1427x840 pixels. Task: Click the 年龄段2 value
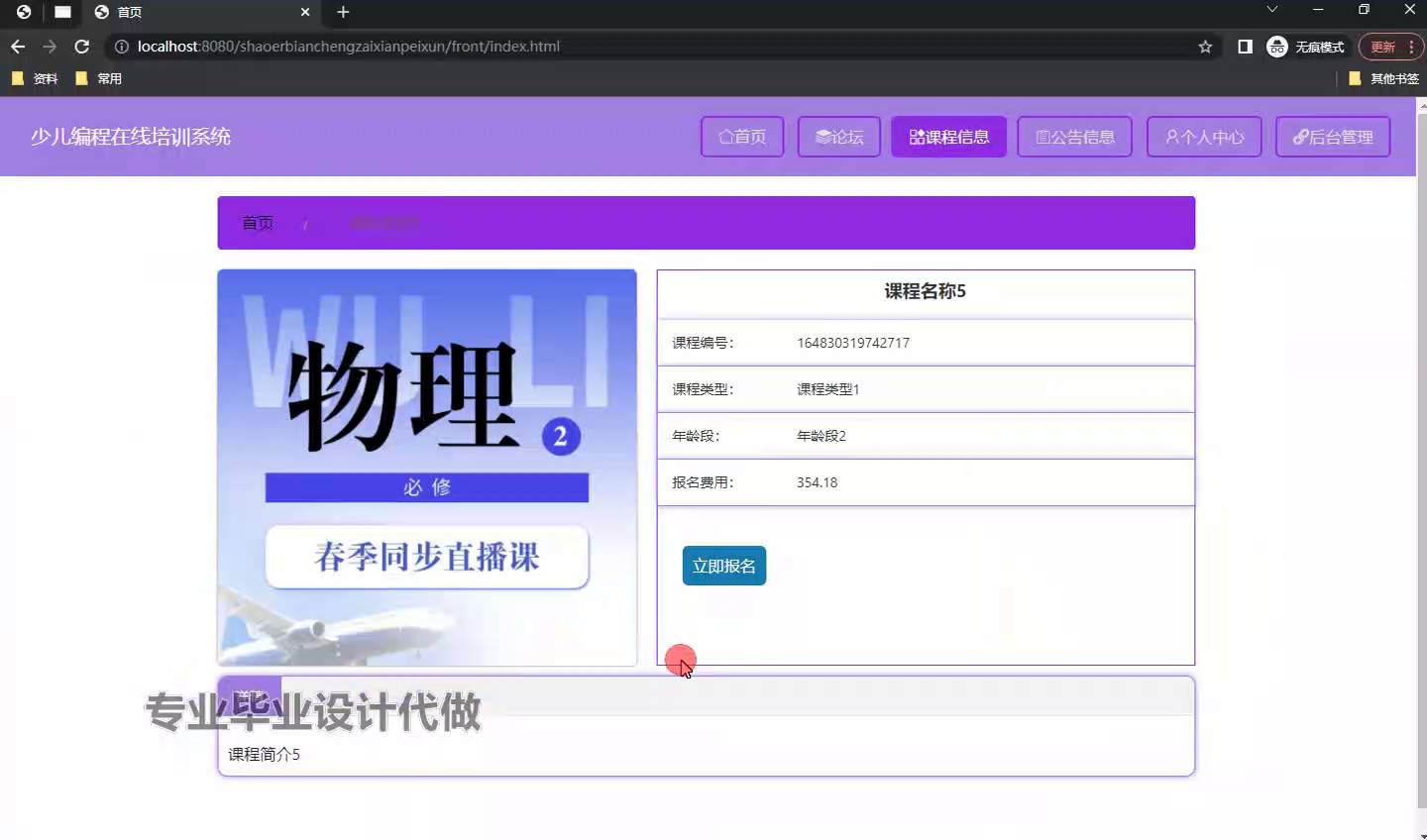822,436
